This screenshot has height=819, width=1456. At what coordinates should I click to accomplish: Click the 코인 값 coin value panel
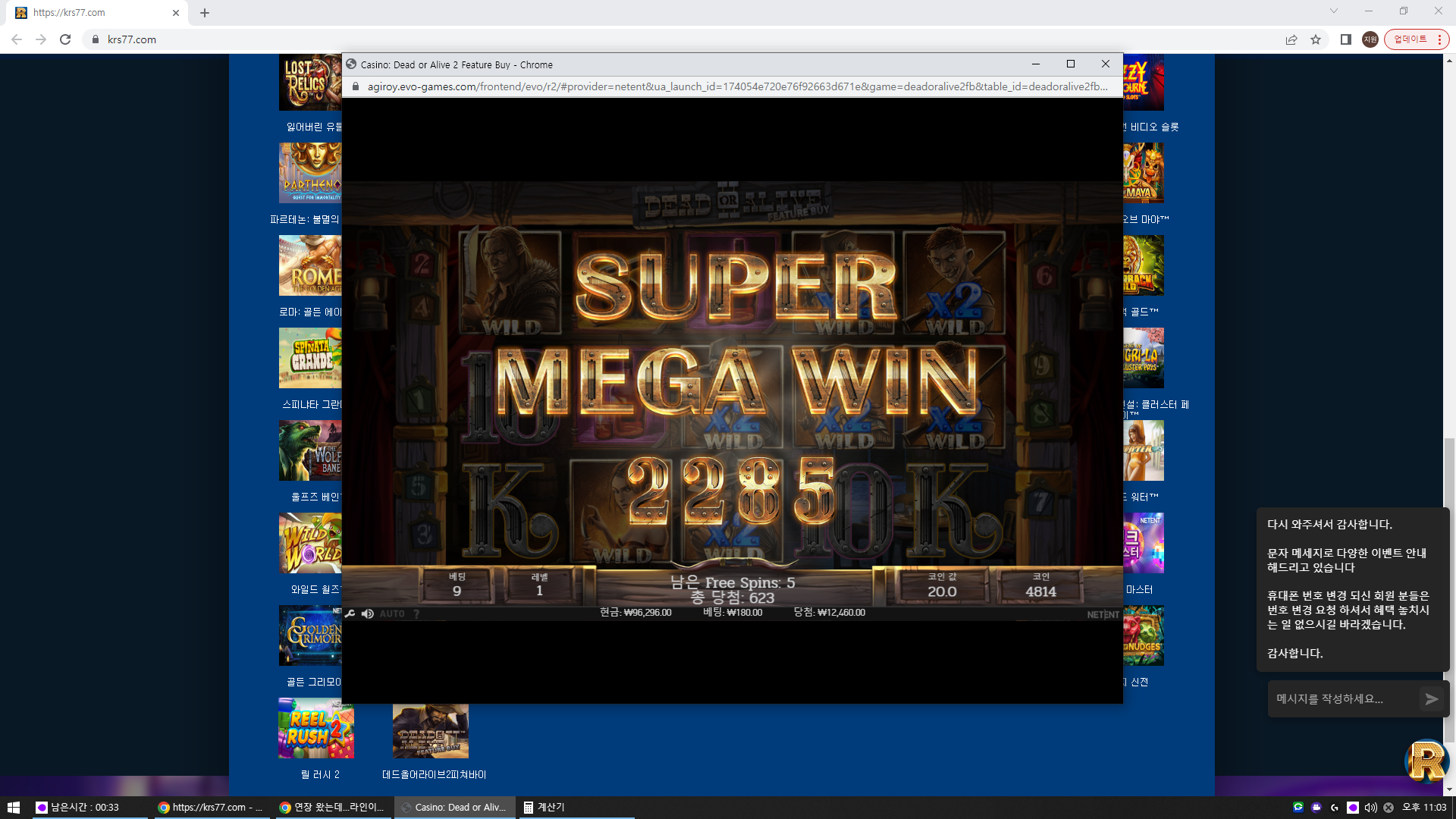pos(942,585)
